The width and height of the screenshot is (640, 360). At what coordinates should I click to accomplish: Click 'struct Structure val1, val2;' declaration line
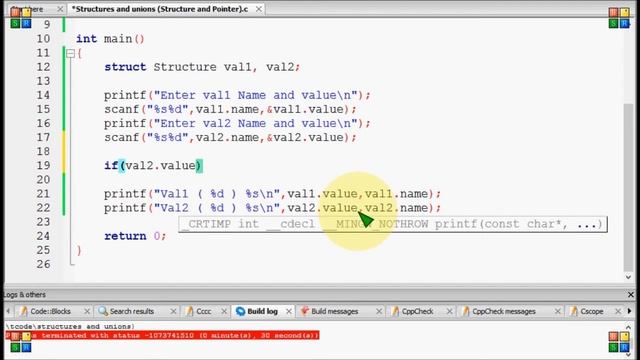tap(202, 67)
